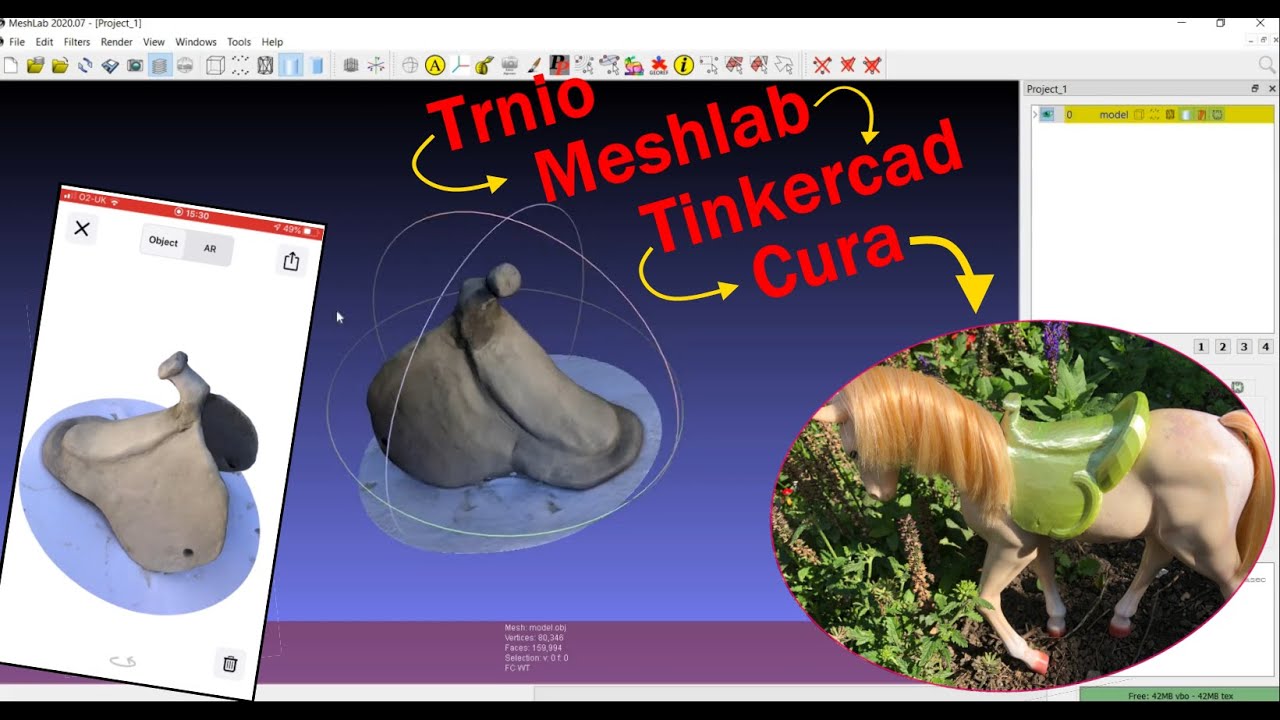The image size is (1280, 720).
Task: Select the AR tab on phone screen
Action: click(210, 249)
